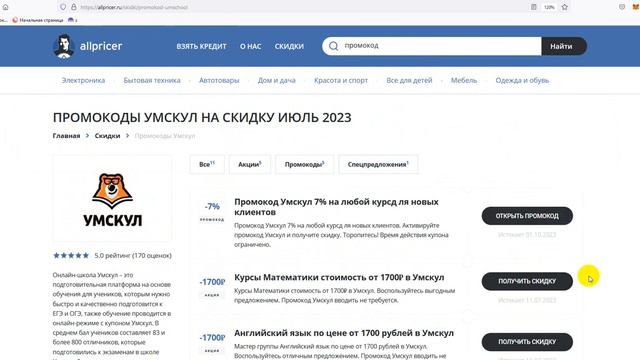
Task: Open the Мебель category
Action: coord(464,80)
